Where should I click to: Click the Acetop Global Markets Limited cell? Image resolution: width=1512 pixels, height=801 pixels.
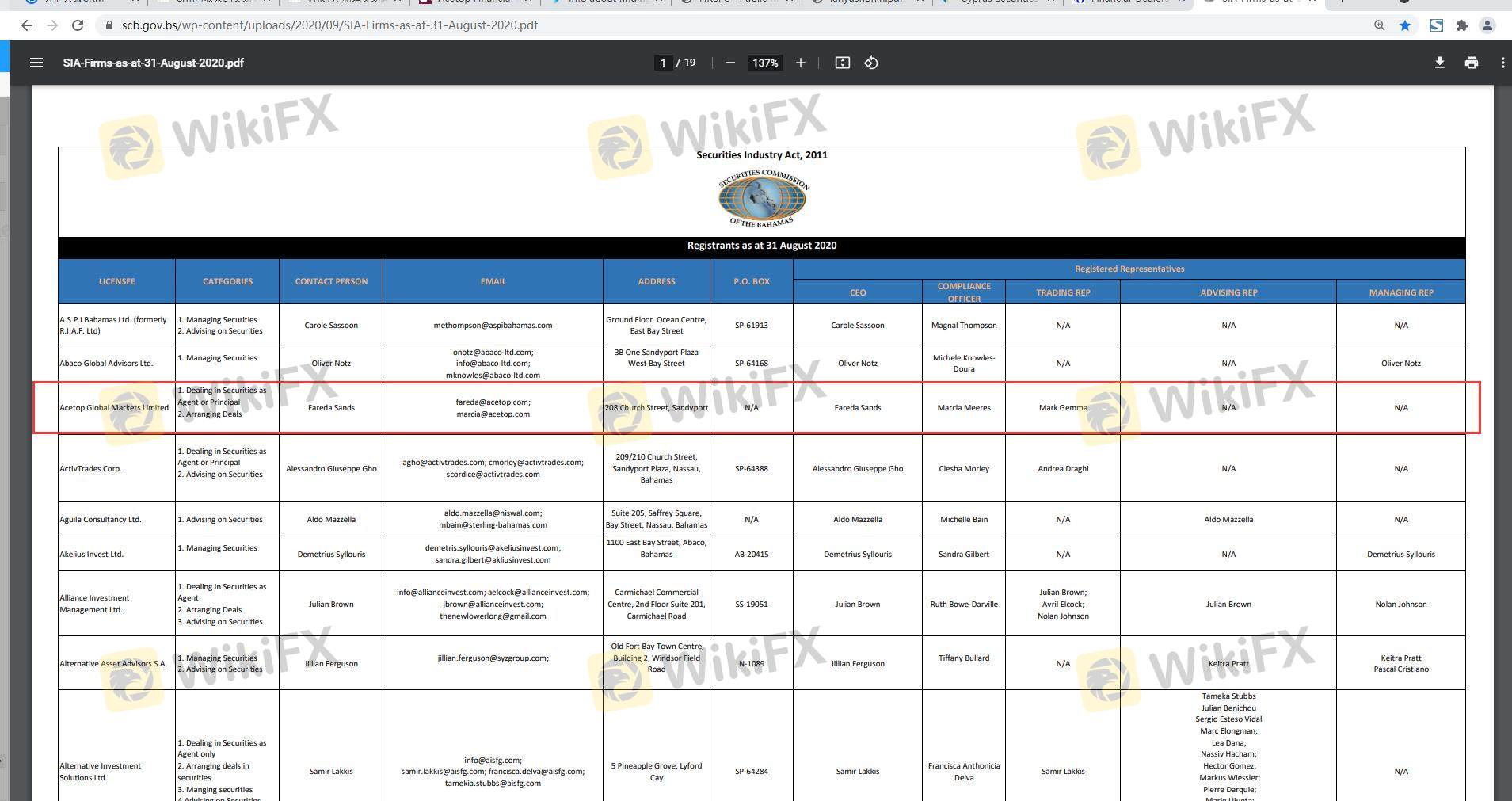click(115, 408)
